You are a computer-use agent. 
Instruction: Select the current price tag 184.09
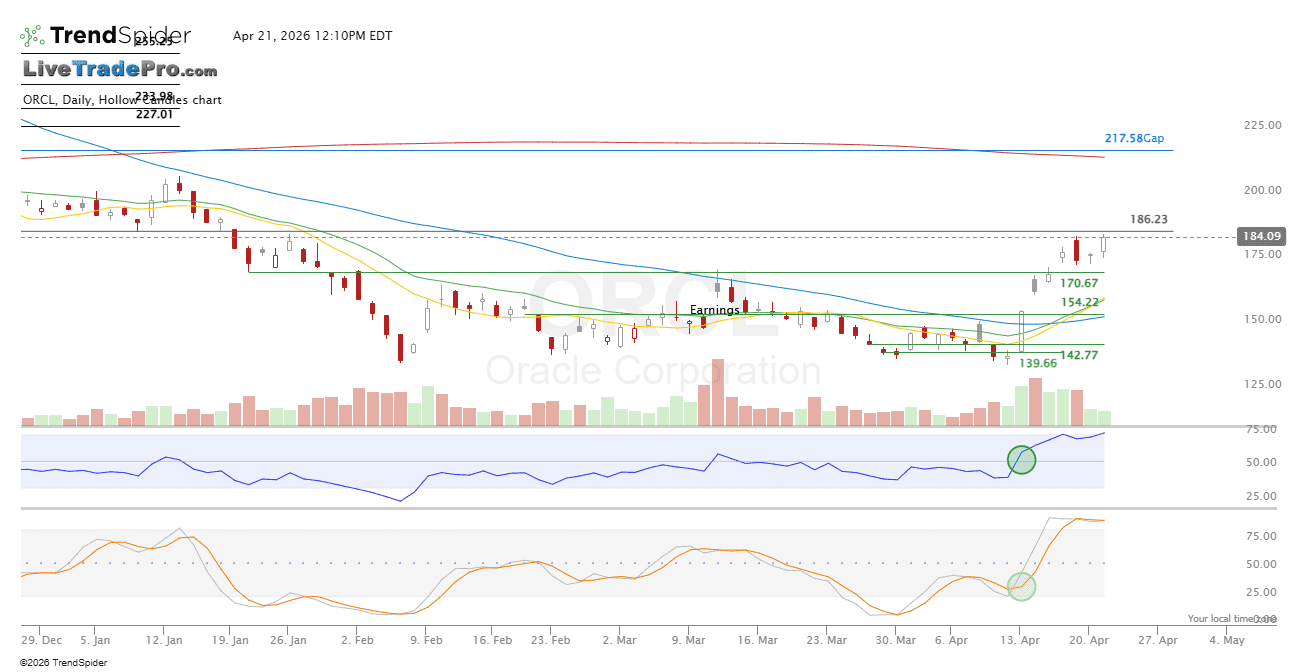(1261, 237)
